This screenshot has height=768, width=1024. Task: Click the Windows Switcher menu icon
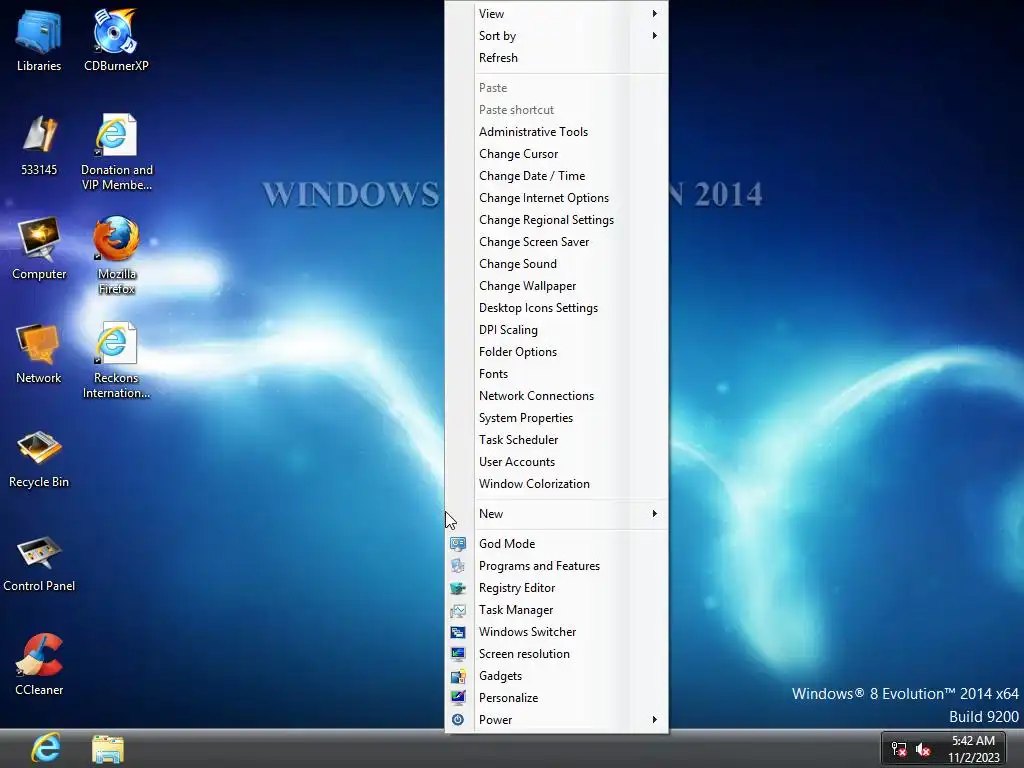[458, 632]
